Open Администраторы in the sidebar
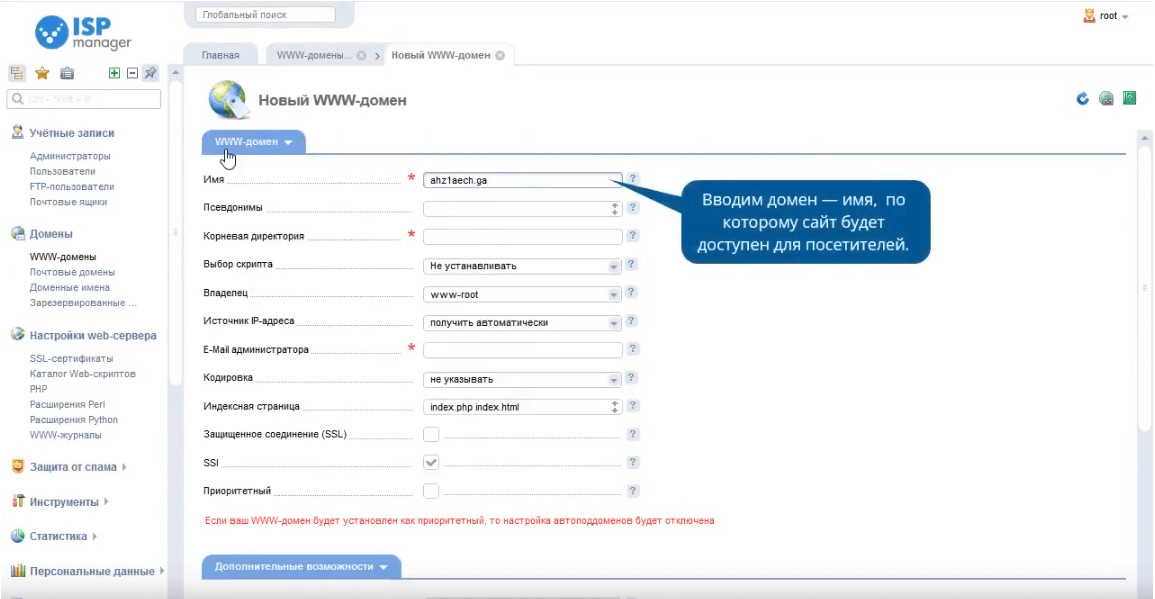This screenshot has height=599, width=1155. pyautogui.click(x=70, y=156)
